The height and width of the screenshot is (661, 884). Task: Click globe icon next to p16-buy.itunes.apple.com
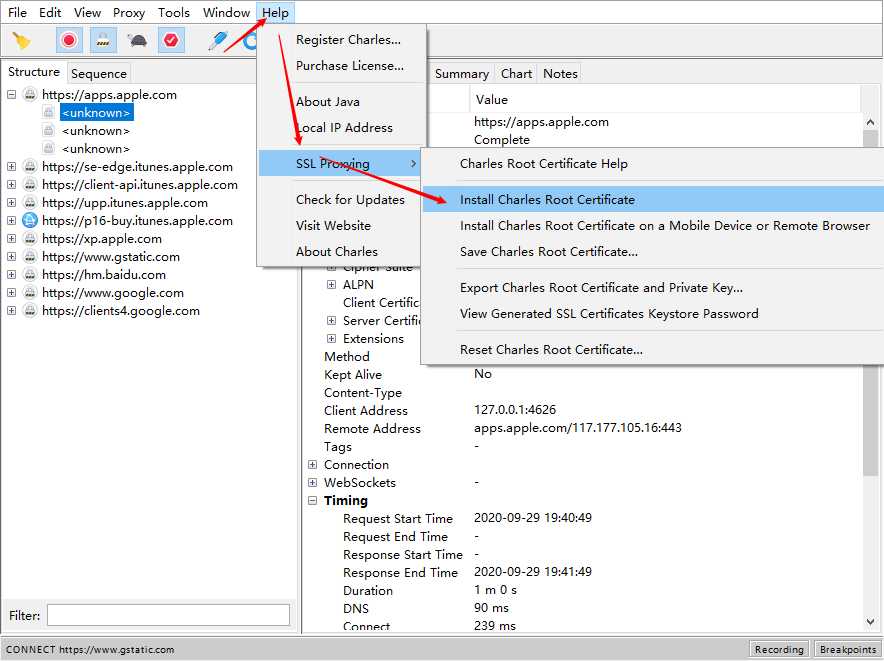pyautogui.click(x=30, y=221)
